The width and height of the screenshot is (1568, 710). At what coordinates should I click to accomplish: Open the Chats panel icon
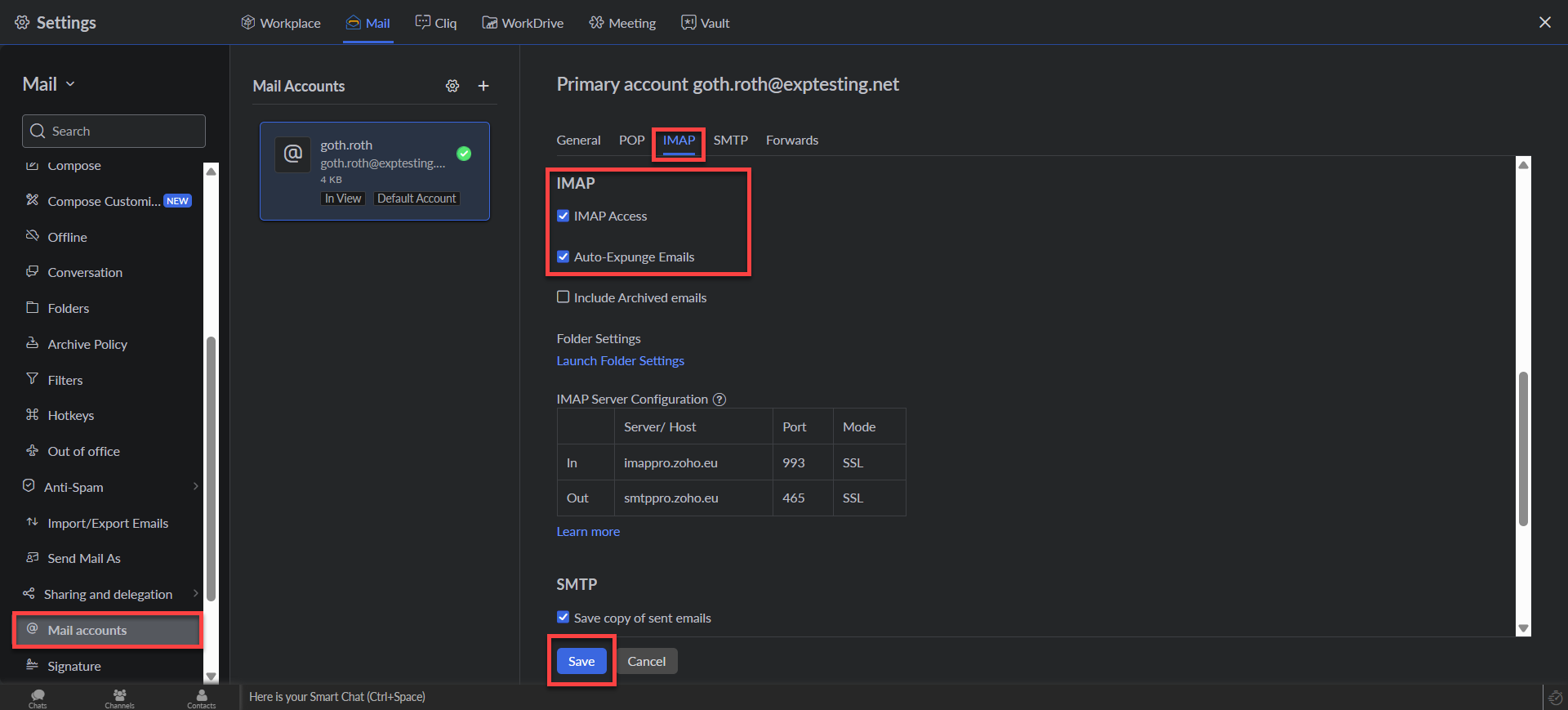pyautogui.click(x=38, y=697)
